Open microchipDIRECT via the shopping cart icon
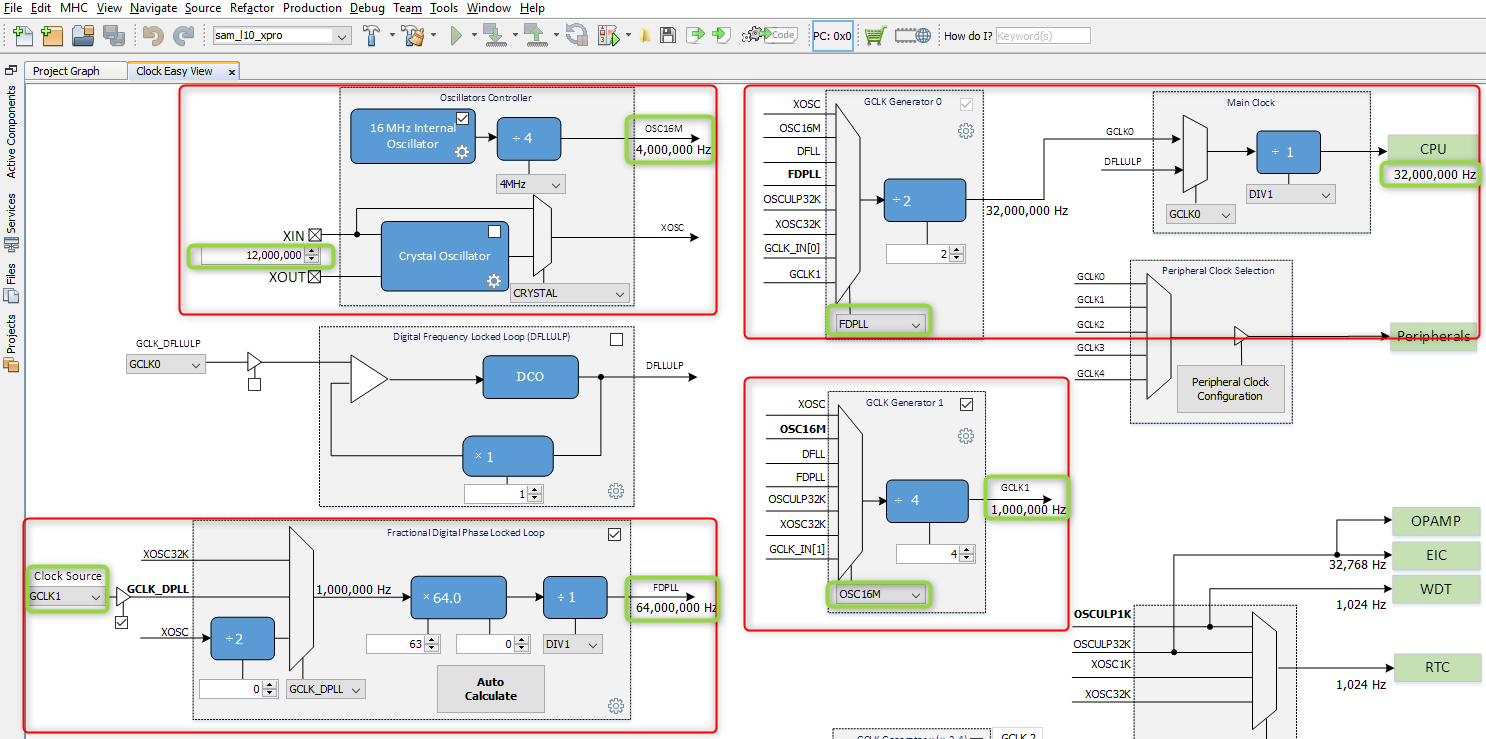 [875, 34]
